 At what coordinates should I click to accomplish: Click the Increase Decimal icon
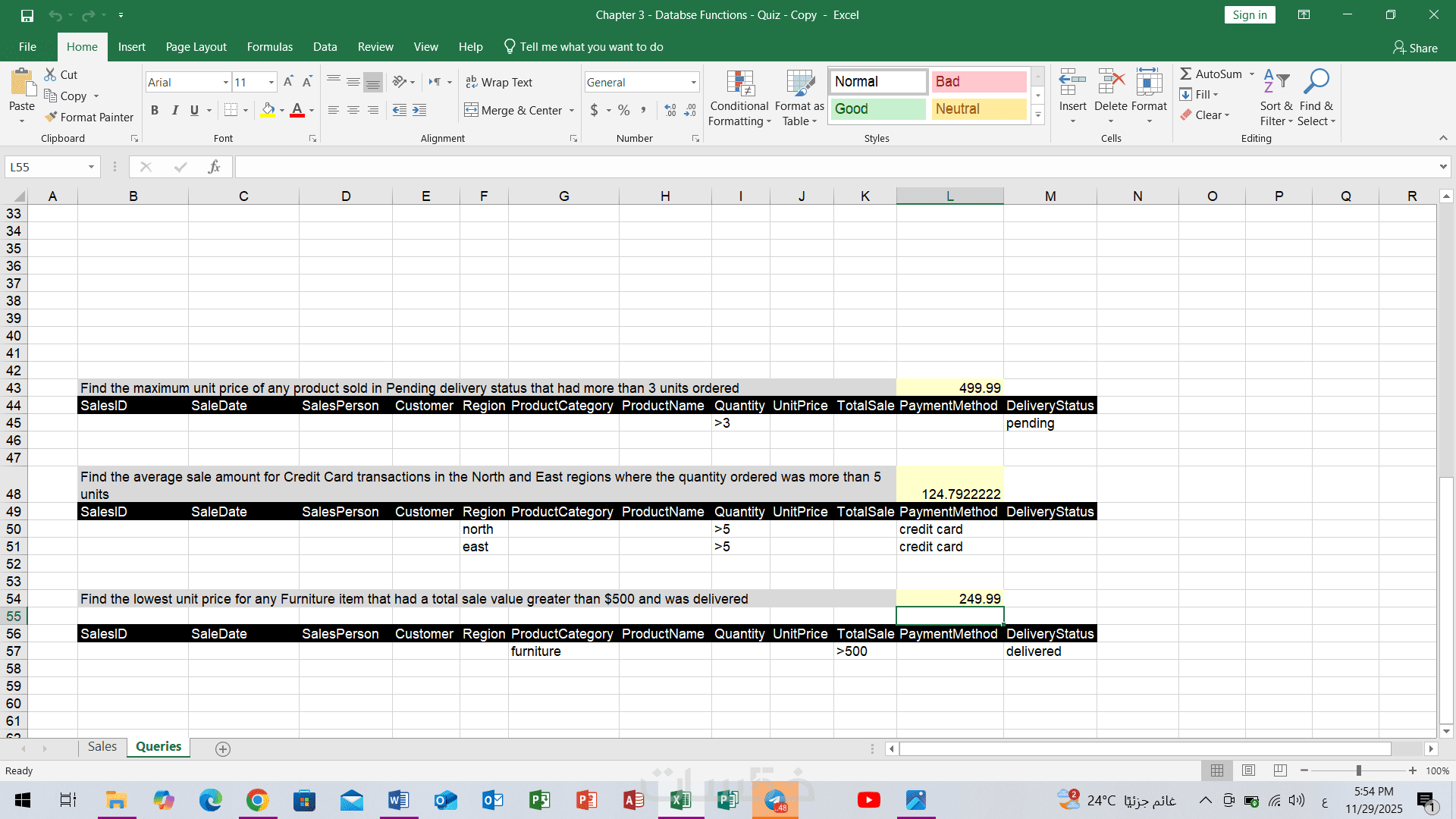[x=670, y=110]
